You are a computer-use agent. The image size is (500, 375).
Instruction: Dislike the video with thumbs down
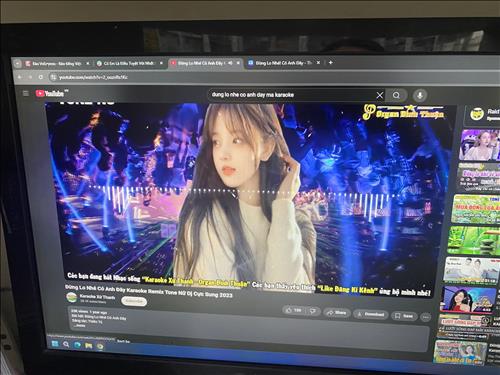pos(313,311)
